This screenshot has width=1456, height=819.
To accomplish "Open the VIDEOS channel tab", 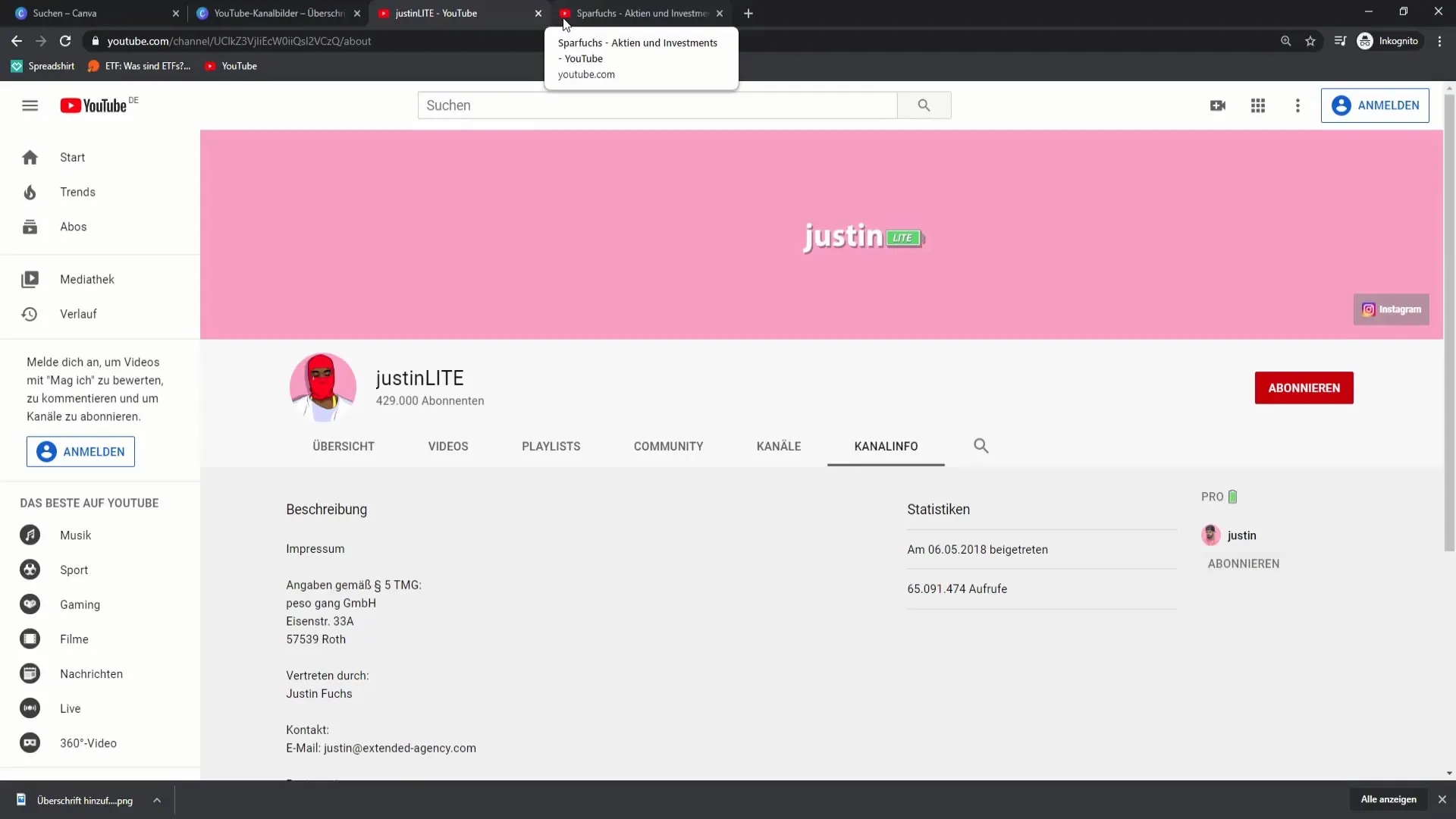I will (448, 446).
